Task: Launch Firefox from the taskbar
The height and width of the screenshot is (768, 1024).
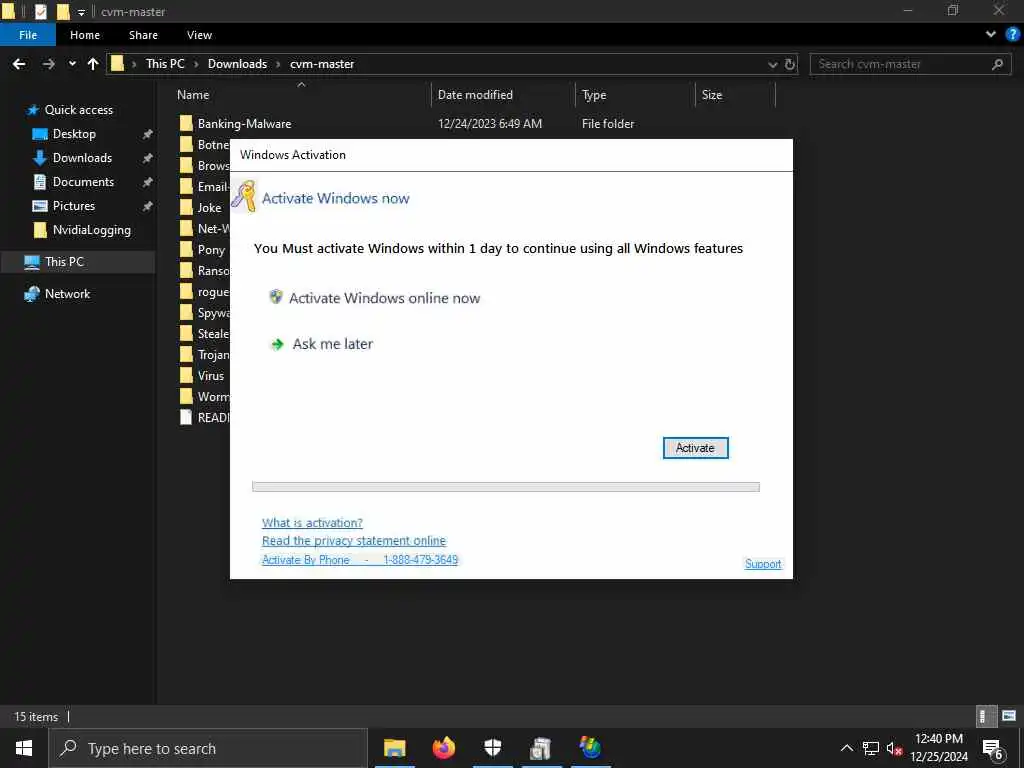Action: (443, 748)
